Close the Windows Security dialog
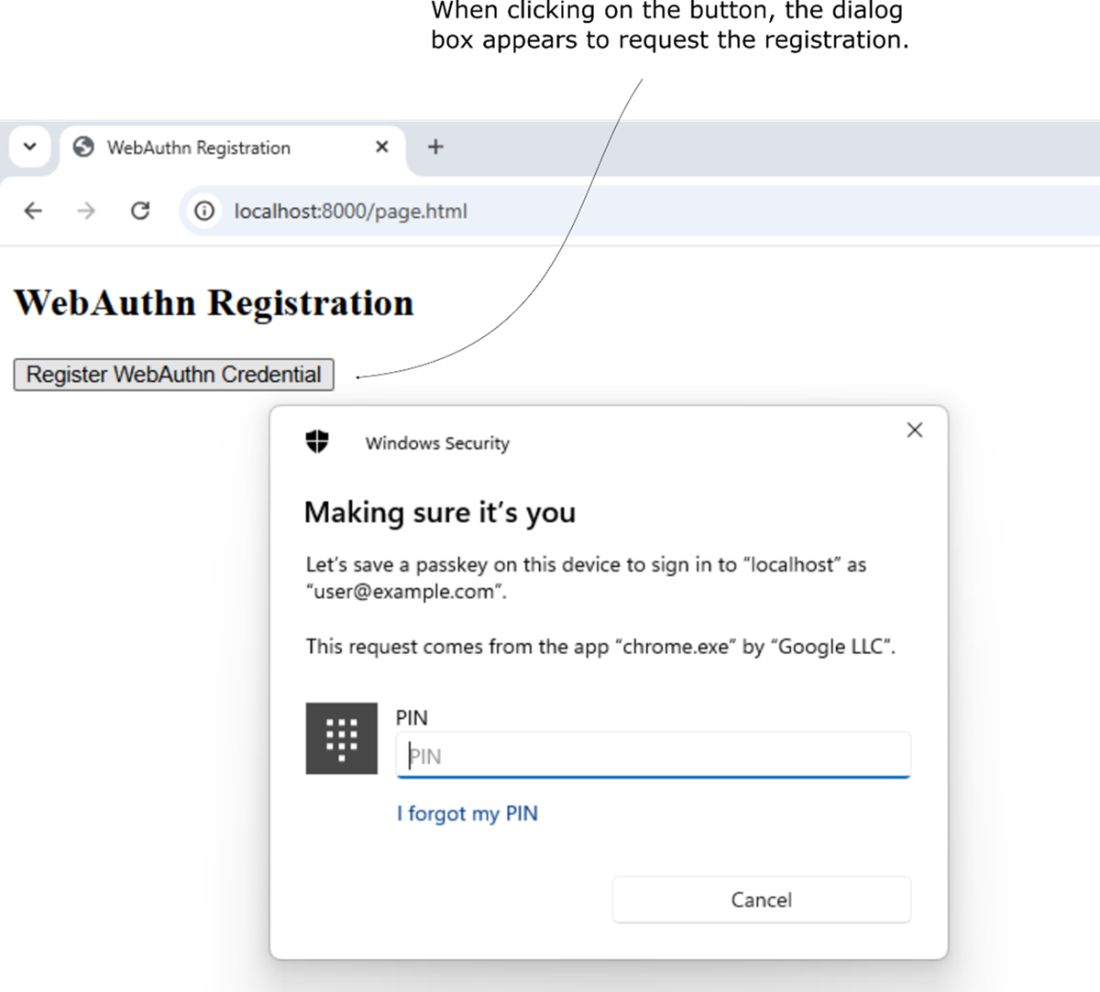 tap(914, 430)
